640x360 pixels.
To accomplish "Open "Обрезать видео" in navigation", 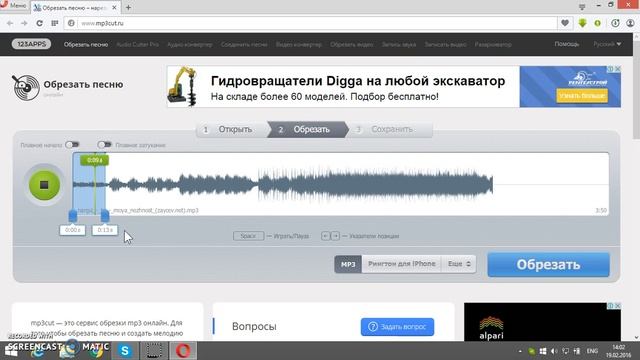I will [352, 44].
